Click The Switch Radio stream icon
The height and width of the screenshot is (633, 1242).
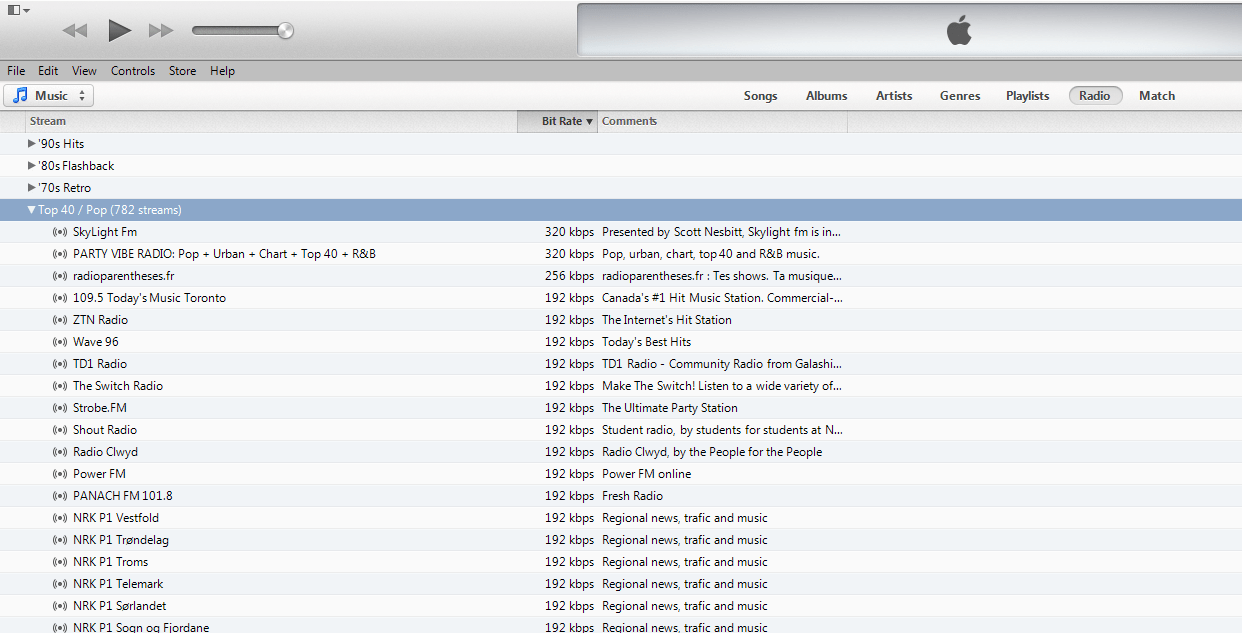point(60,386)
